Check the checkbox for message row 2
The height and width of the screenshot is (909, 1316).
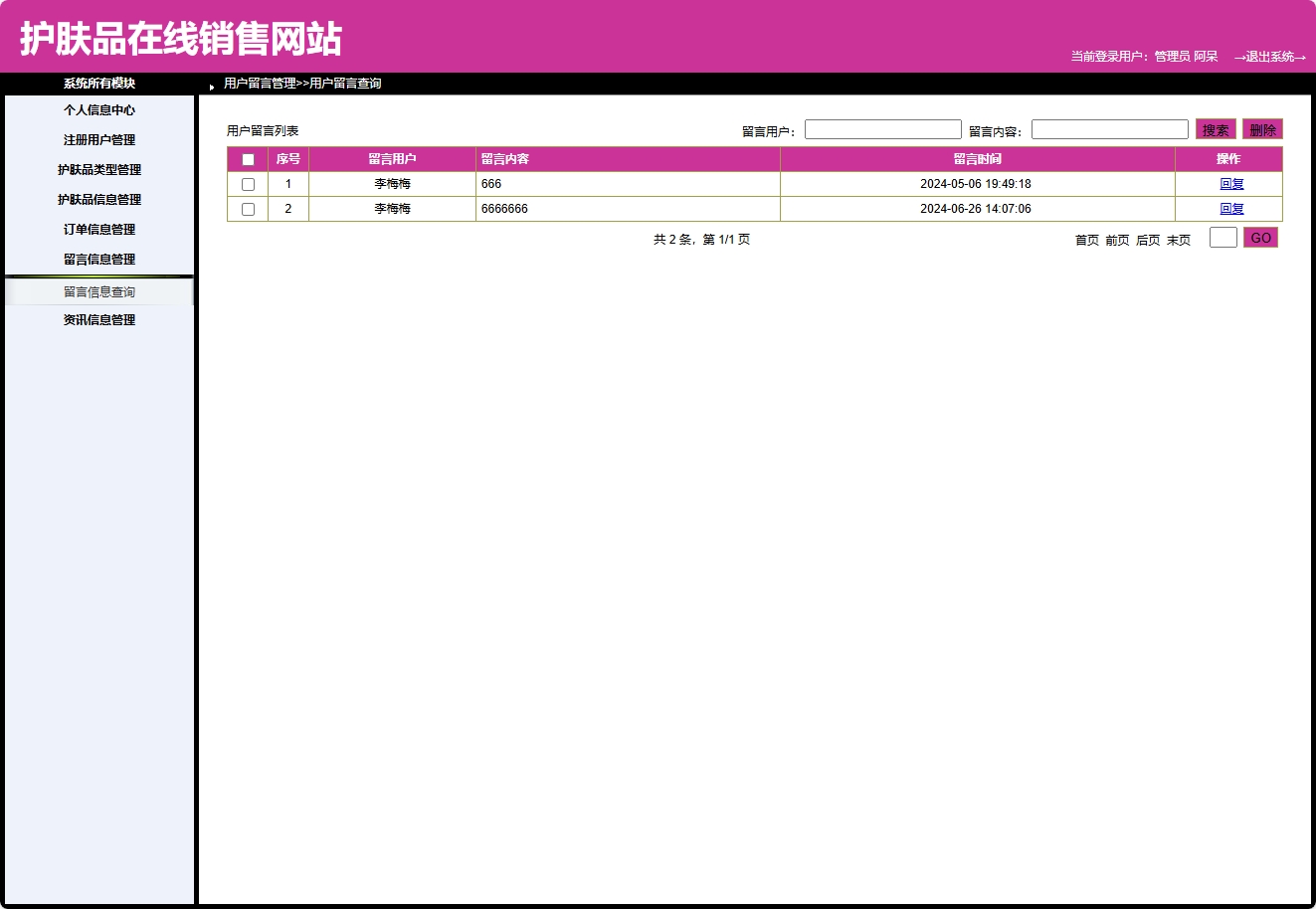[248, 208]
